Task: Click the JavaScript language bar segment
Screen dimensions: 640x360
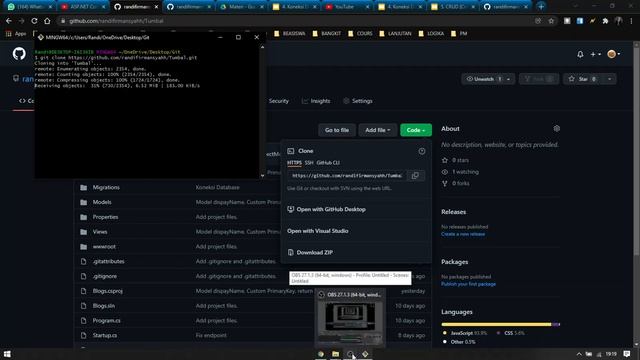Action: click(x=496, y=324)
